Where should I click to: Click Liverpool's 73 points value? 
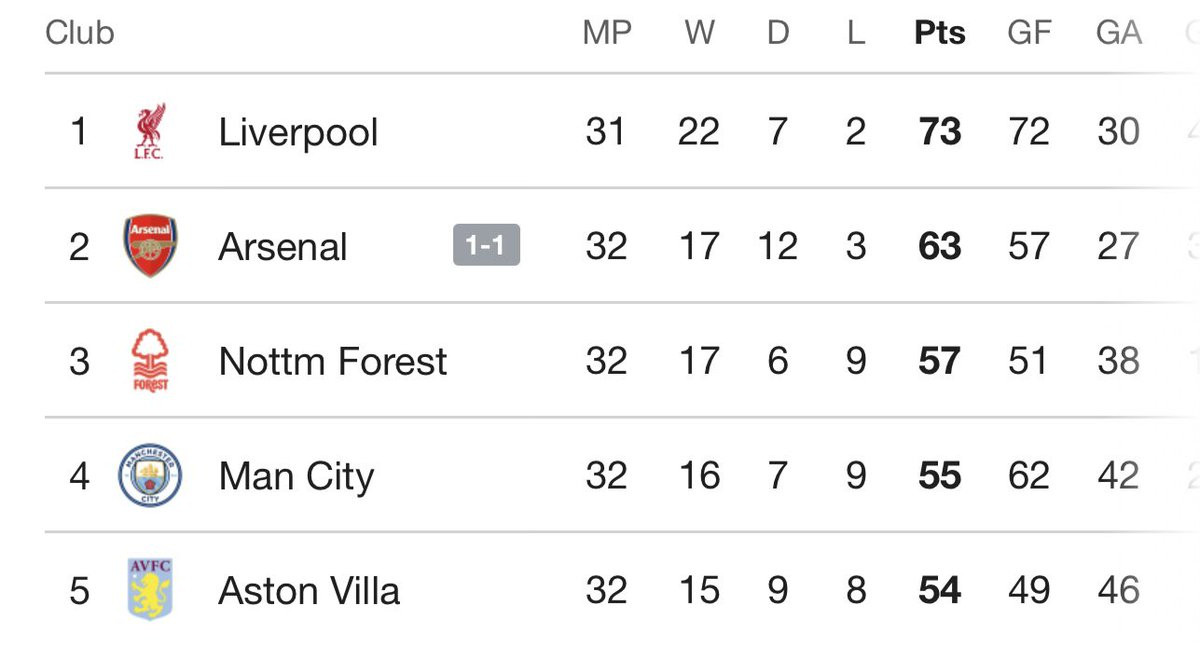(940, 131)
